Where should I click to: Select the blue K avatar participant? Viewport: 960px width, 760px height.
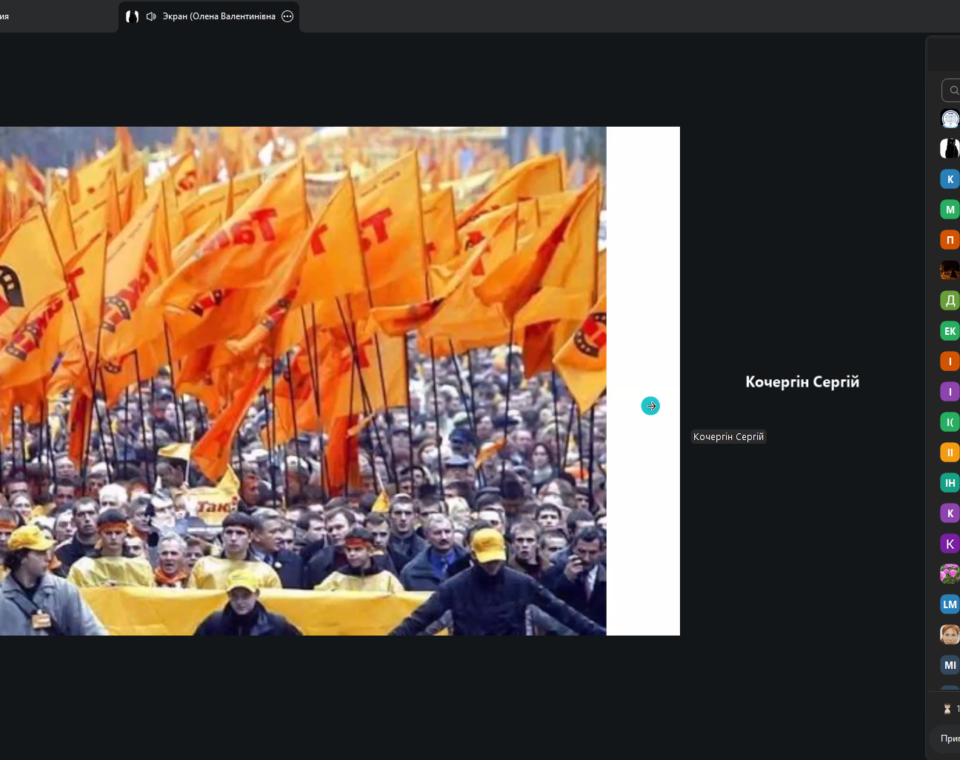click(x=950, y=179)
